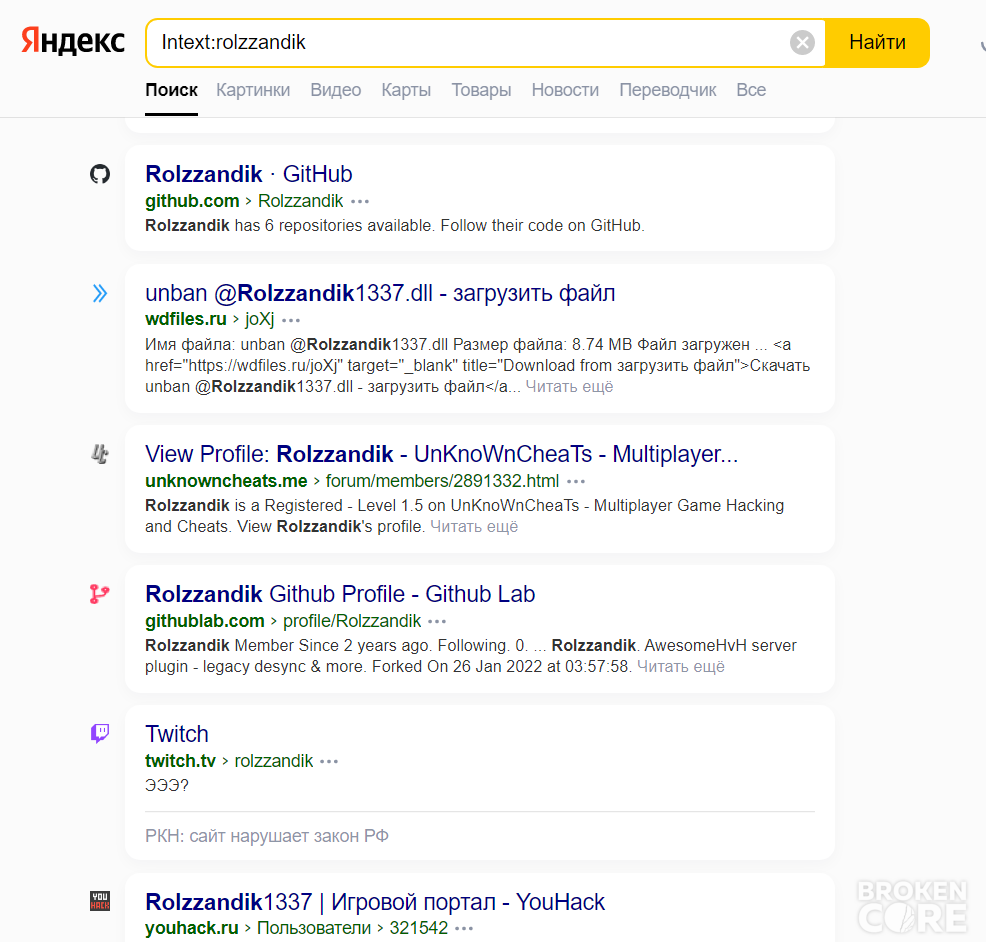Open the Переводчик tab
This screenshot has height=942, width=986.
pos(667,90)
